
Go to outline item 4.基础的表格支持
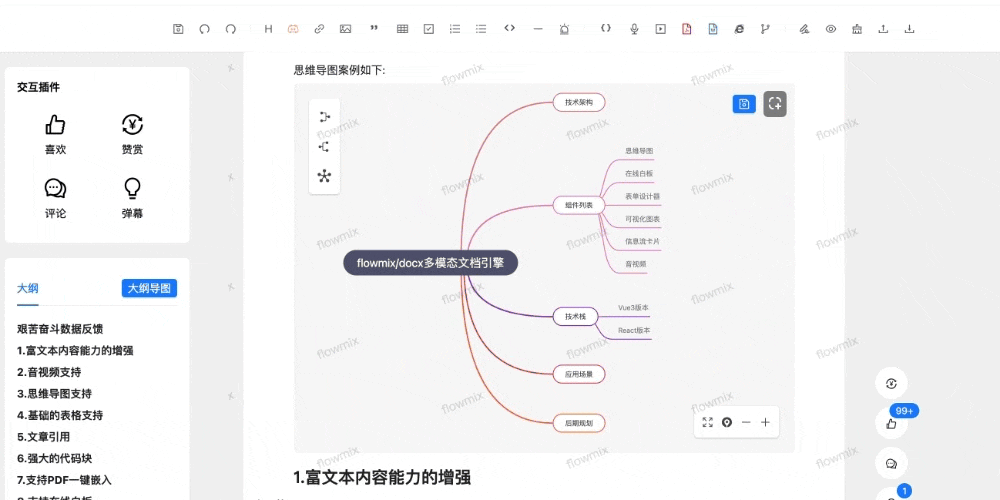tap(60, 415)
